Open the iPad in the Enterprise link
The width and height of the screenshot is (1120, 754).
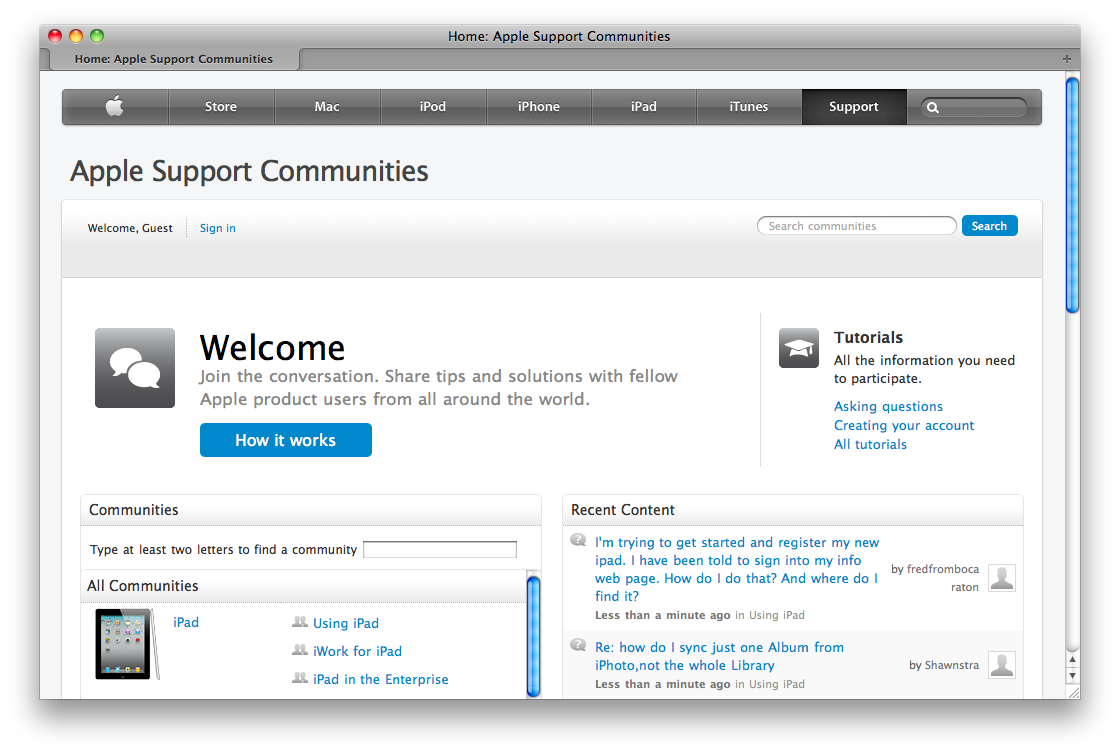(x=381, y=679)
